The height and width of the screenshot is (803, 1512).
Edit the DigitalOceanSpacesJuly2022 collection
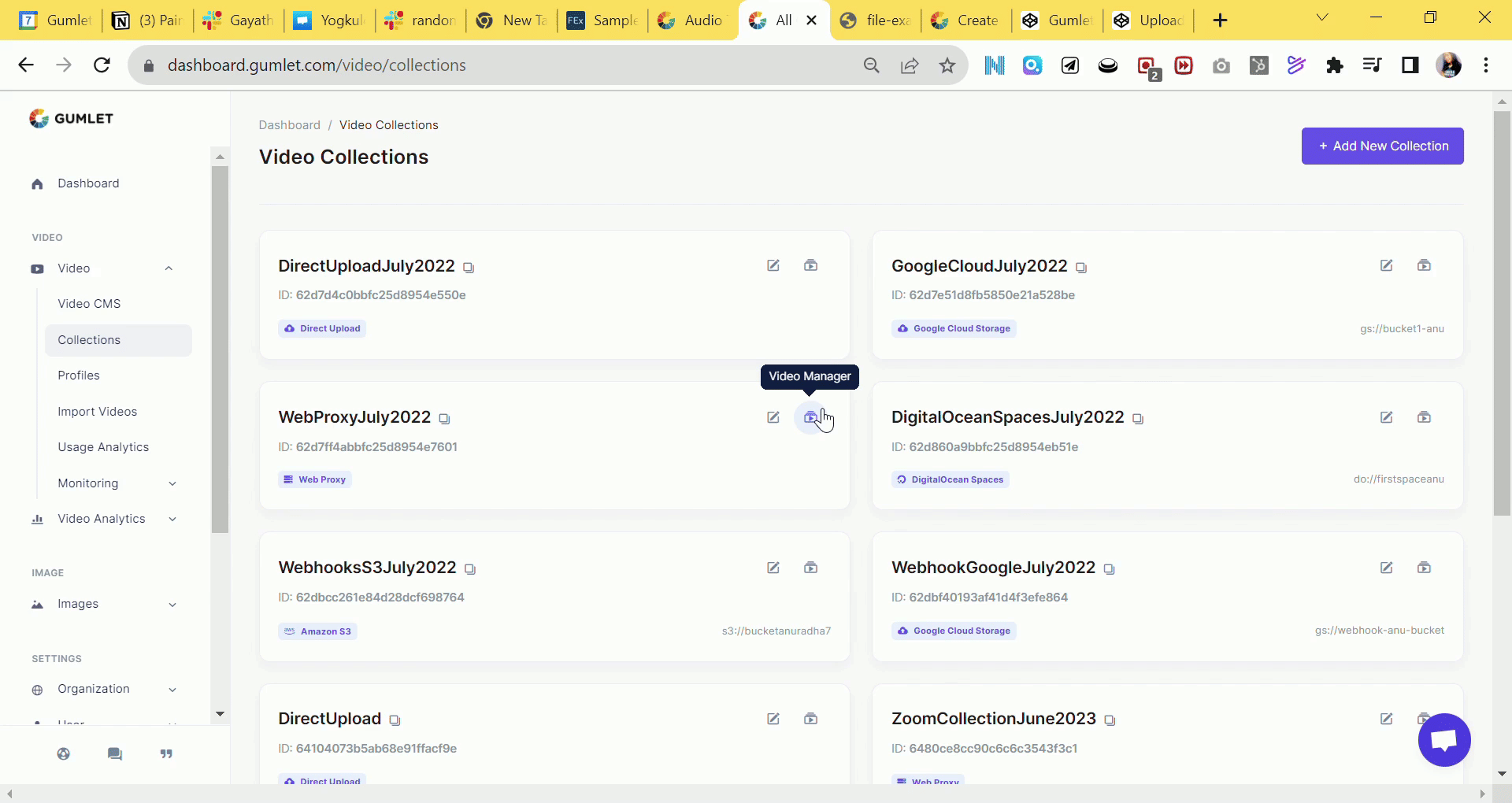[x=1387, y=417]
